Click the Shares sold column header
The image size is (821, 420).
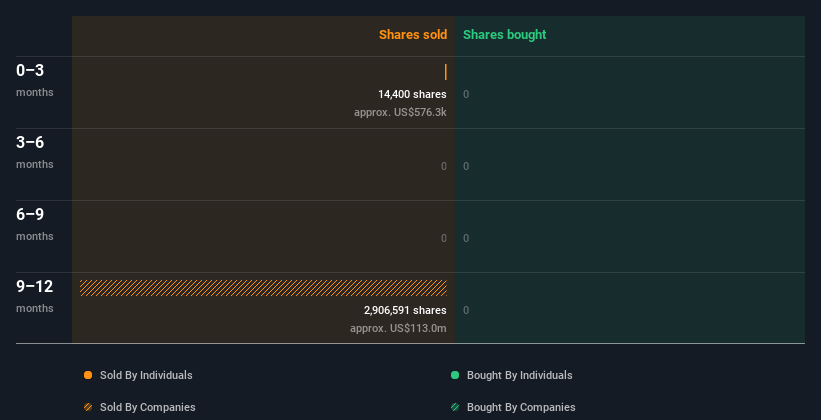pos(413,35)
